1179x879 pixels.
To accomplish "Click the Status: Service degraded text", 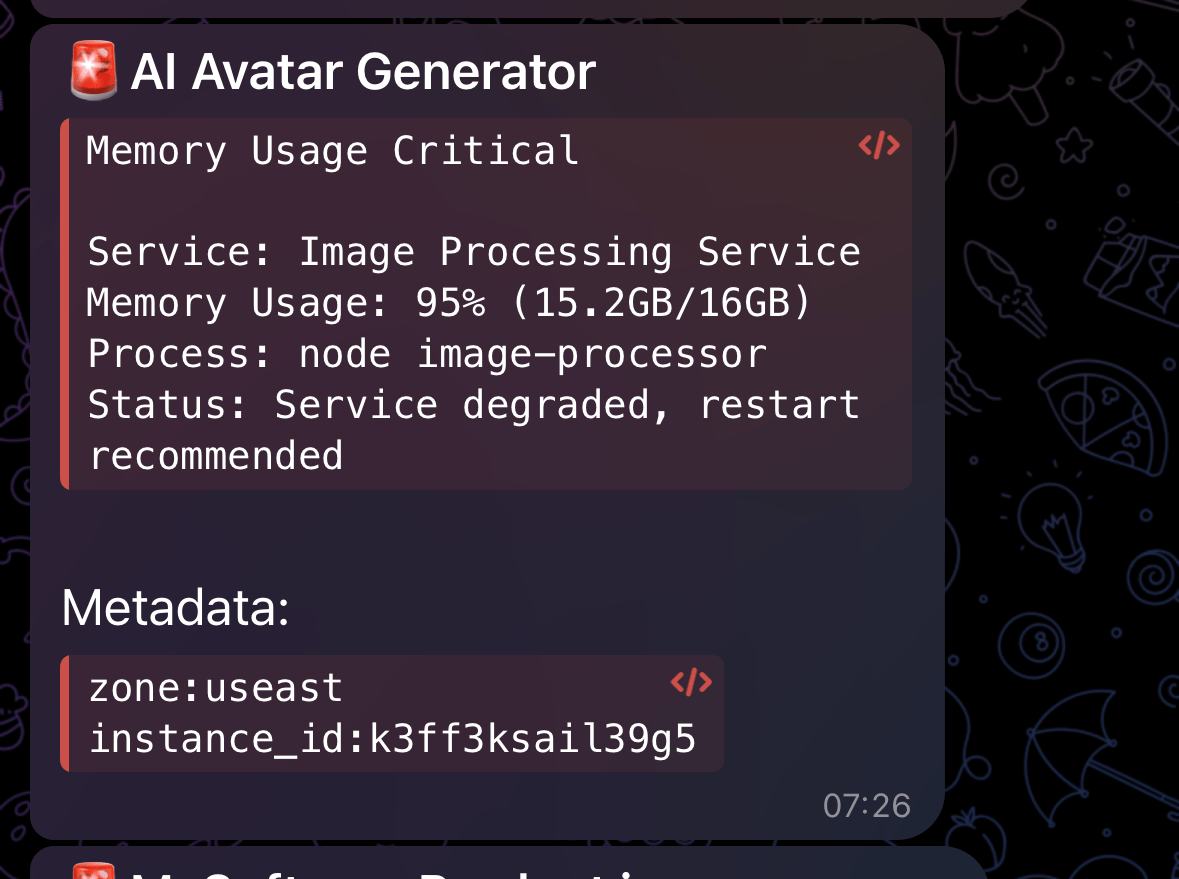I will coord(473,404).
